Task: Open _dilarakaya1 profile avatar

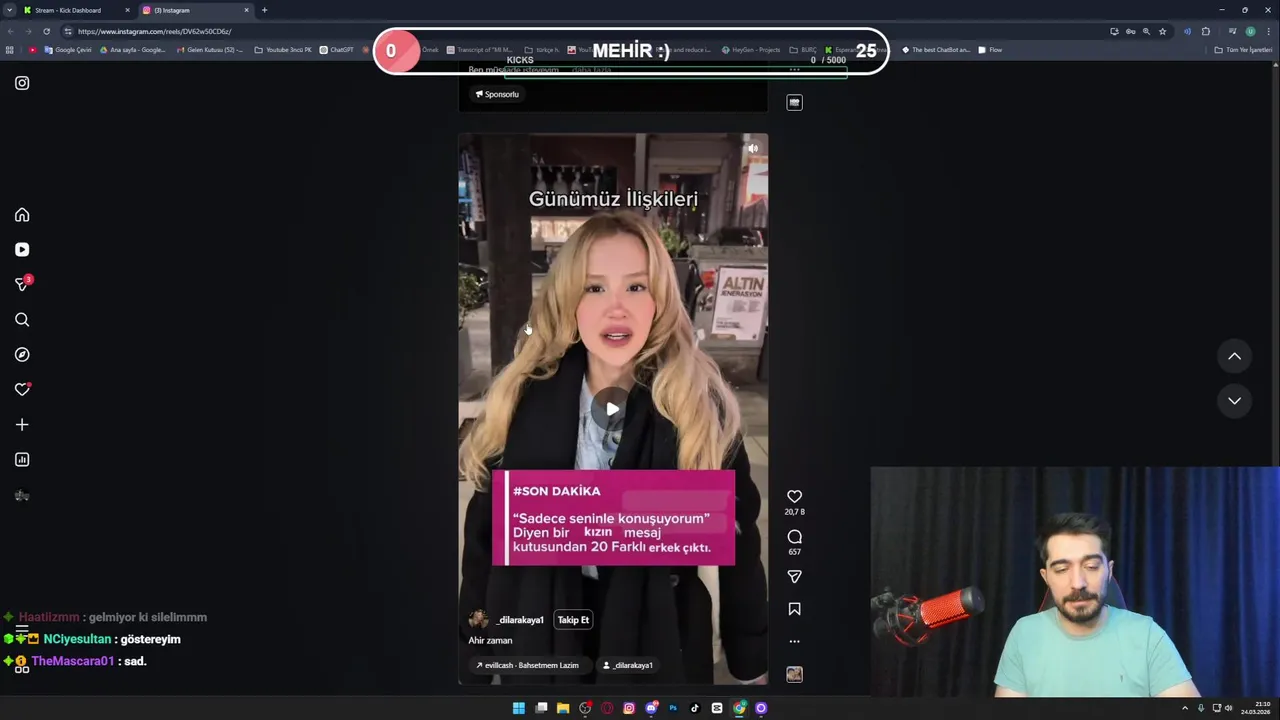Action: pos(478,620)
